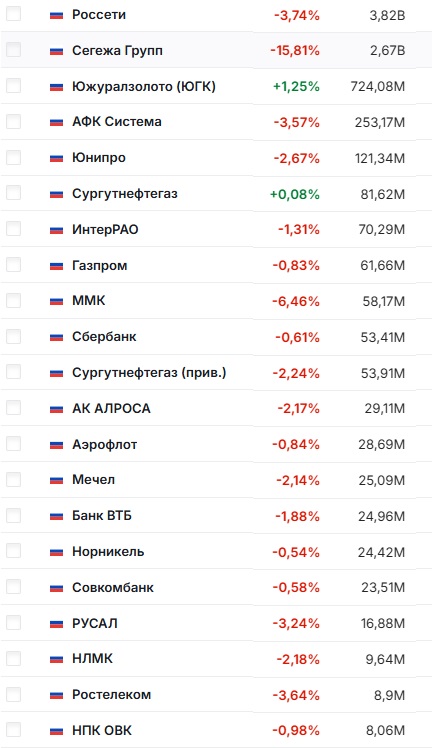Click the flag icon beside Ростелеком

pyautogui.click(x=56, y=695)
